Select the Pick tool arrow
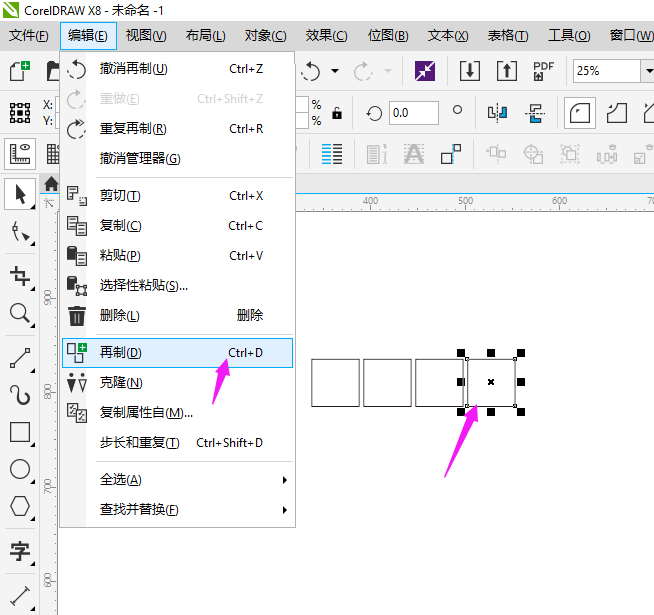This screenshot has height=615, width=654. click(20, 194)
